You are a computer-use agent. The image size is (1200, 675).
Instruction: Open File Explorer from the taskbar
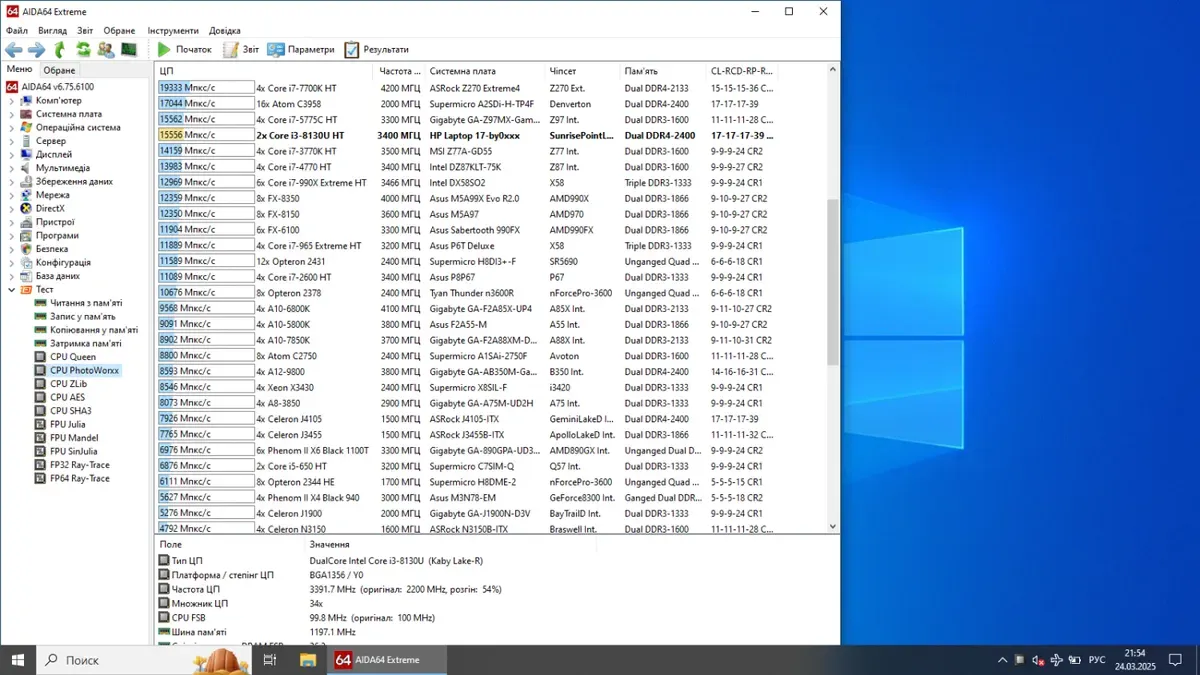[308, 660]
